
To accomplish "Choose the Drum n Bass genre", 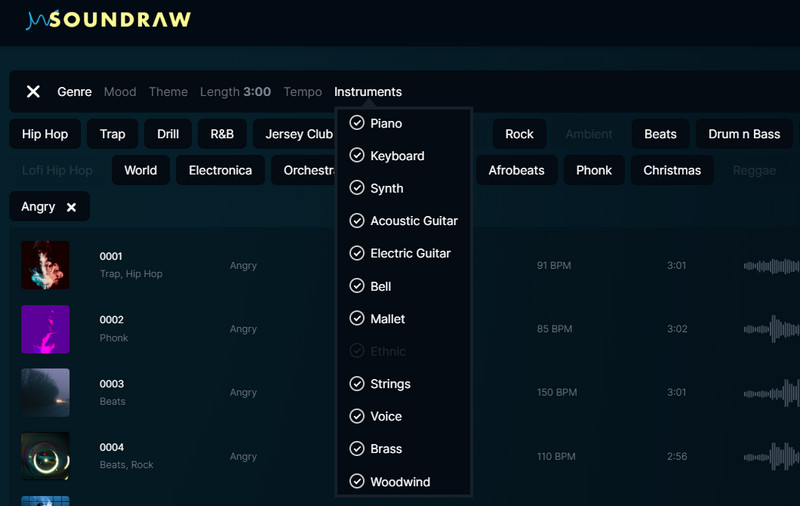I will pyautogui.click(x=744, y=134).
